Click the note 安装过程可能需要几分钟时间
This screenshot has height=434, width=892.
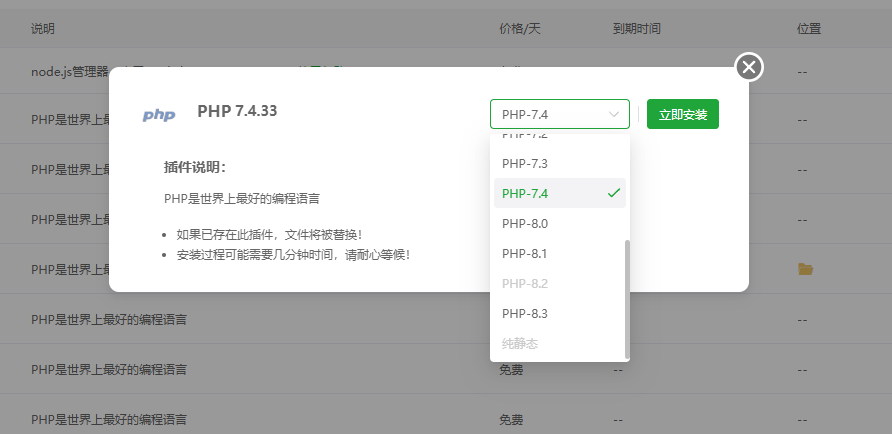point(293,255)
